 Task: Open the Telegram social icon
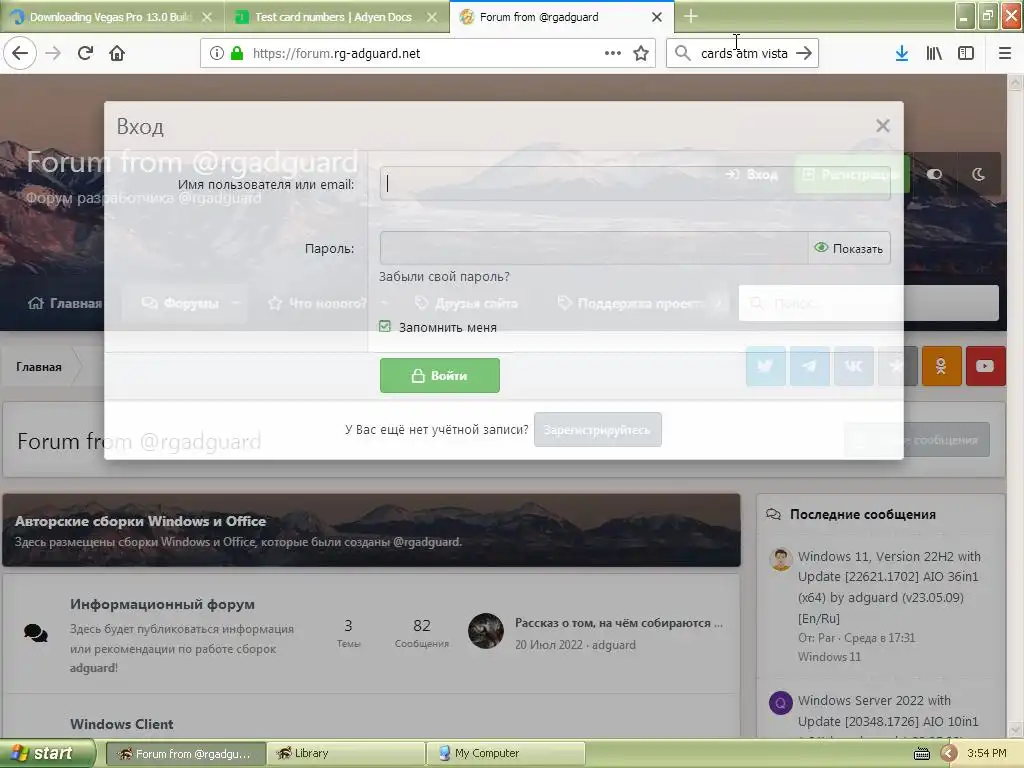point(810,366)
